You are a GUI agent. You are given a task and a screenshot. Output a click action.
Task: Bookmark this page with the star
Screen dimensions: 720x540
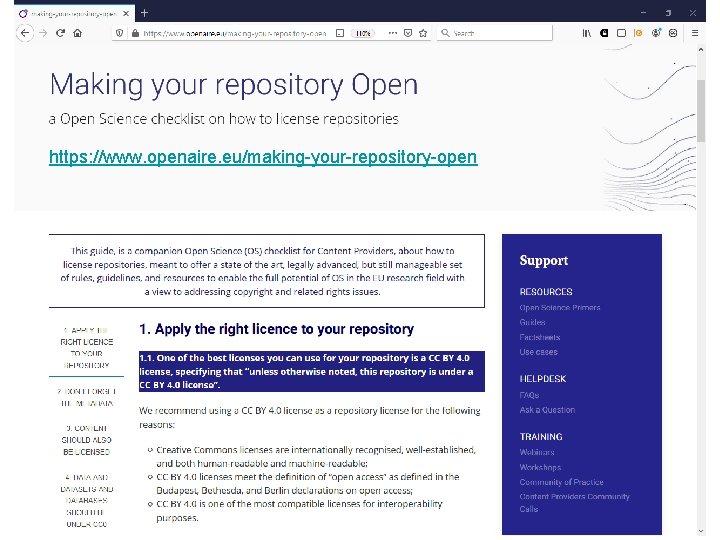[x=423, y=33]
